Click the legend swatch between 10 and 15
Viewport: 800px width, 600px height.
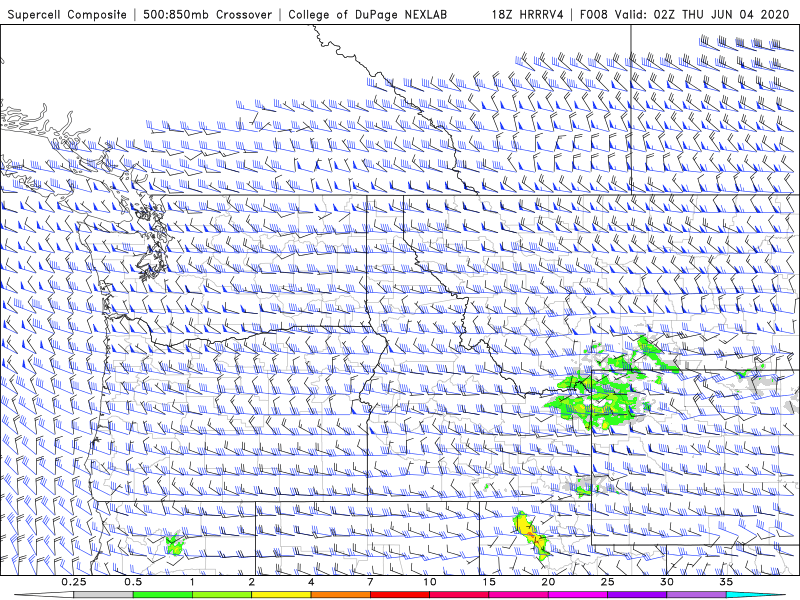tap(459, 595)
